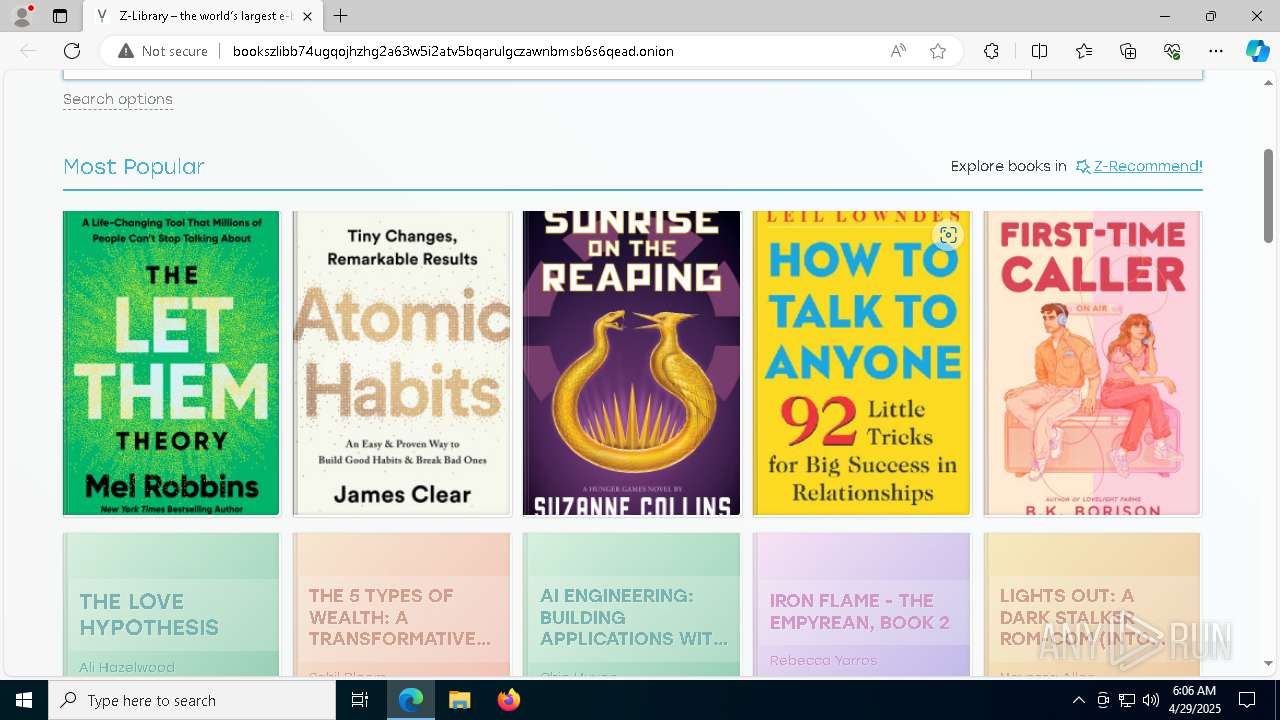Screen dimensions: 1280x720
Task: Open the volume tray icon
Action: [1151, 700]
